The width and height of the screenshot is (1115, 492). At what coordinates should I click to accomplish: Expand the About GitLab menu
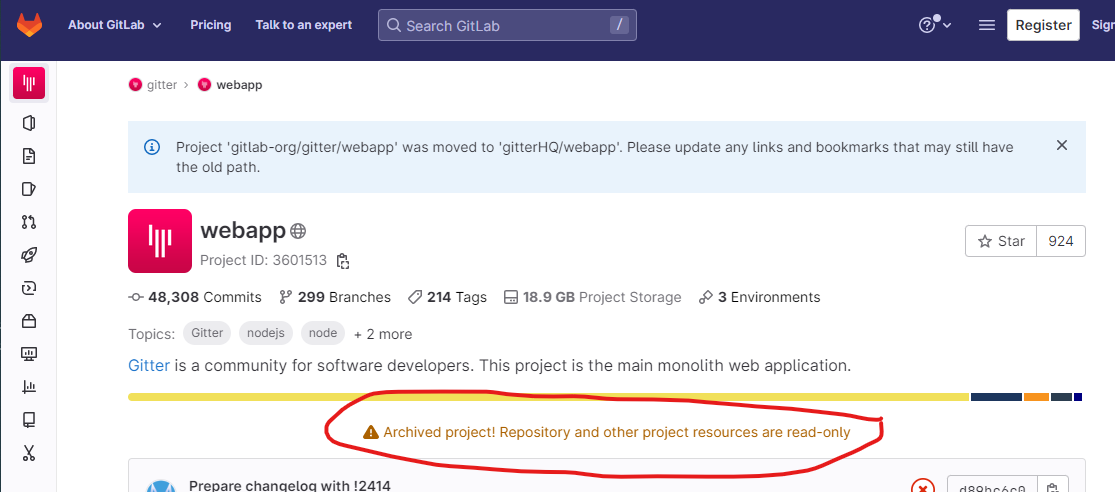(x=115, y=25)
